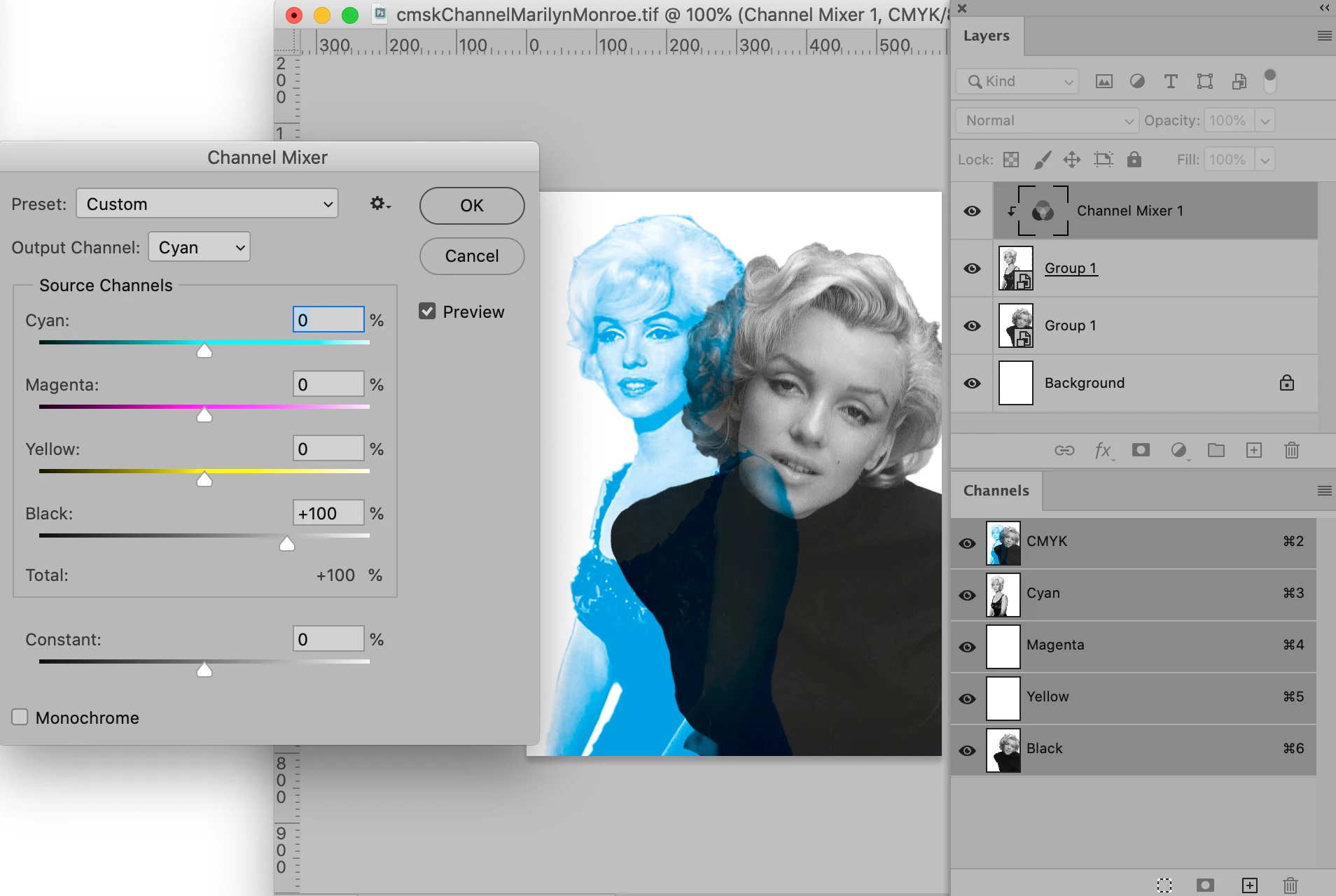Enable the Monochrome checkbox
Image resolution: width=1336 pixels, height=896 pixels.
(x=20, y=717)
